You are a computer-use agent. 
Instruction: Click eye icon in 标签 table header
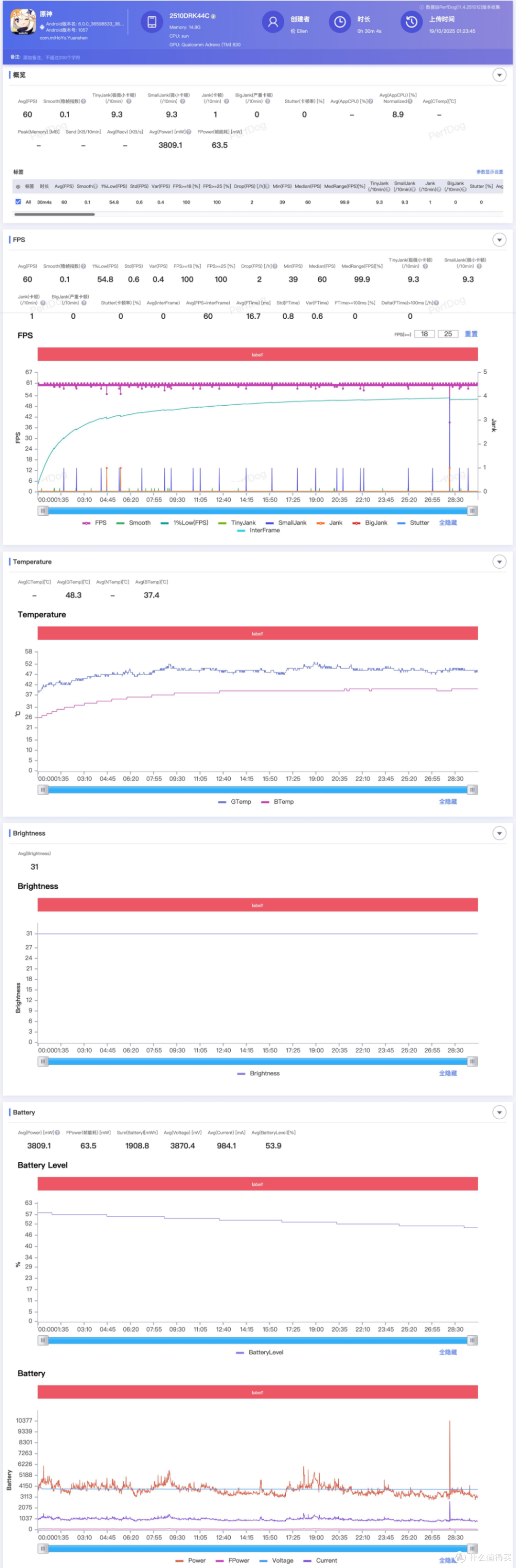pyautogui.click(x=18, y=187)
